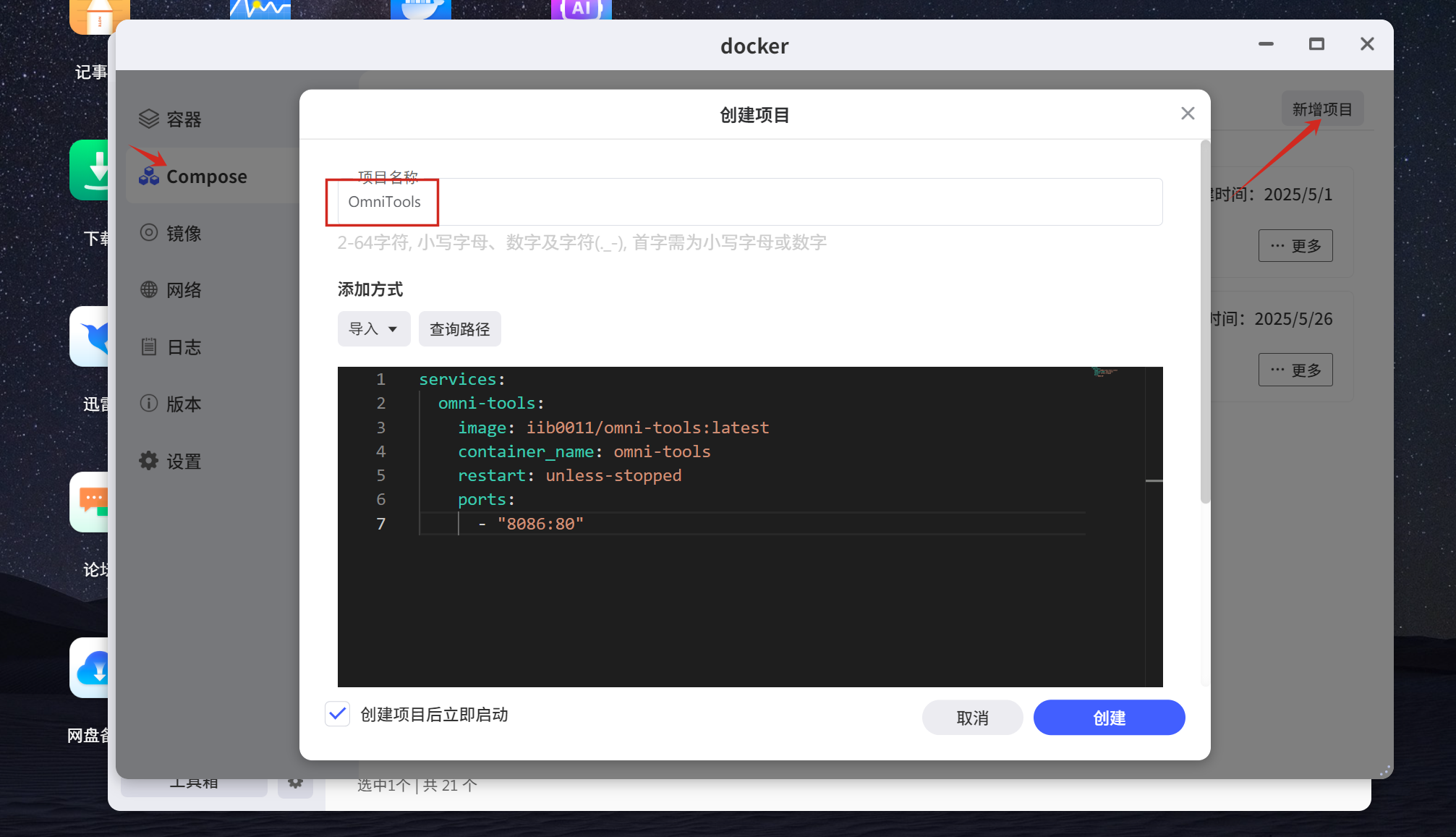This screenshot has height=837, width=1456.
Task: Open the images section label
Action: (184, 233)
